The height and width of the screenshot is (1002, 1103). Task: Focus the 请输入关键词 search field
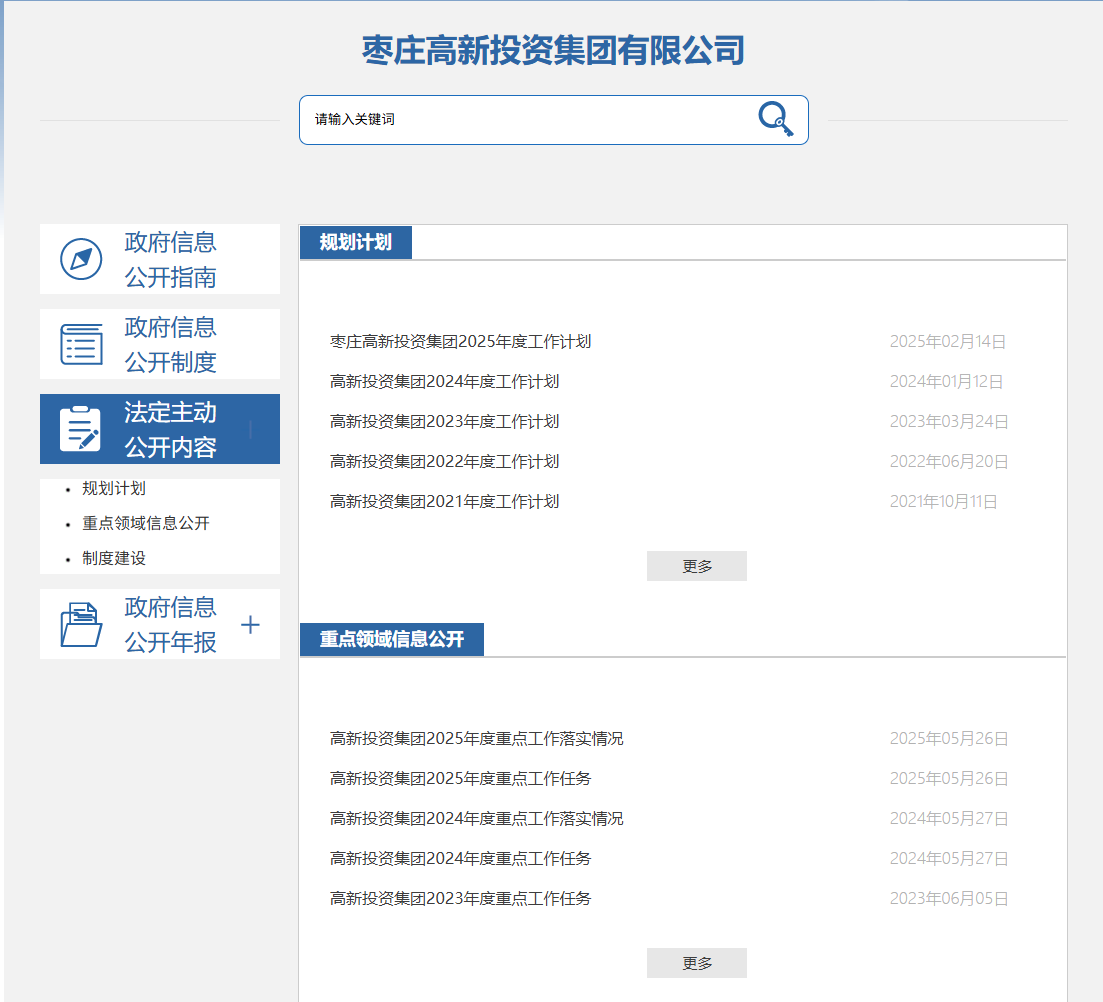[520, 120]
